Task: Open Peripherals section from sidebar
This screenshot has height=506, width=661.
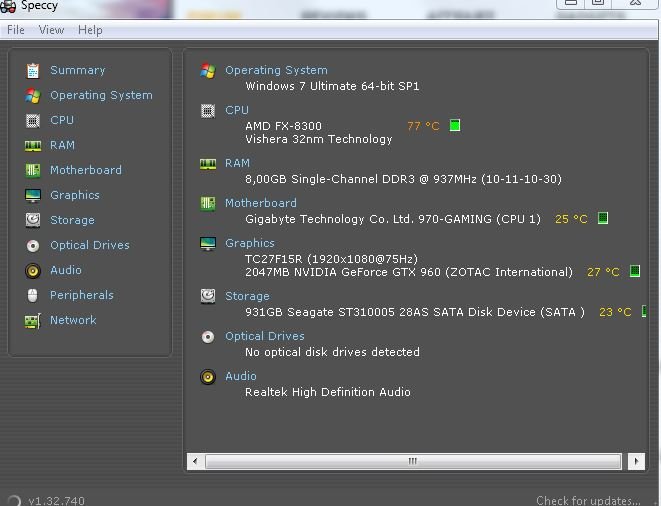Action: (x=82, y=295)
